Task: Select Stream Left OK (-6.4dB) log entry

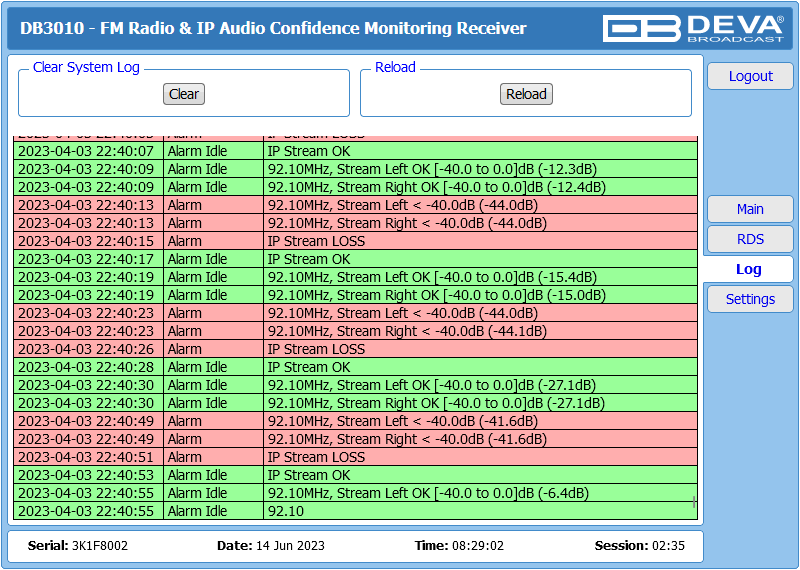Action: pos(355,493)
